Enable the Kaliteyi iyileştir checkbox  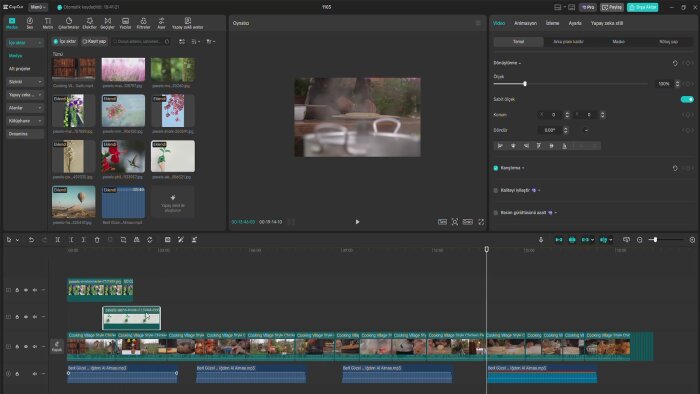496,190
